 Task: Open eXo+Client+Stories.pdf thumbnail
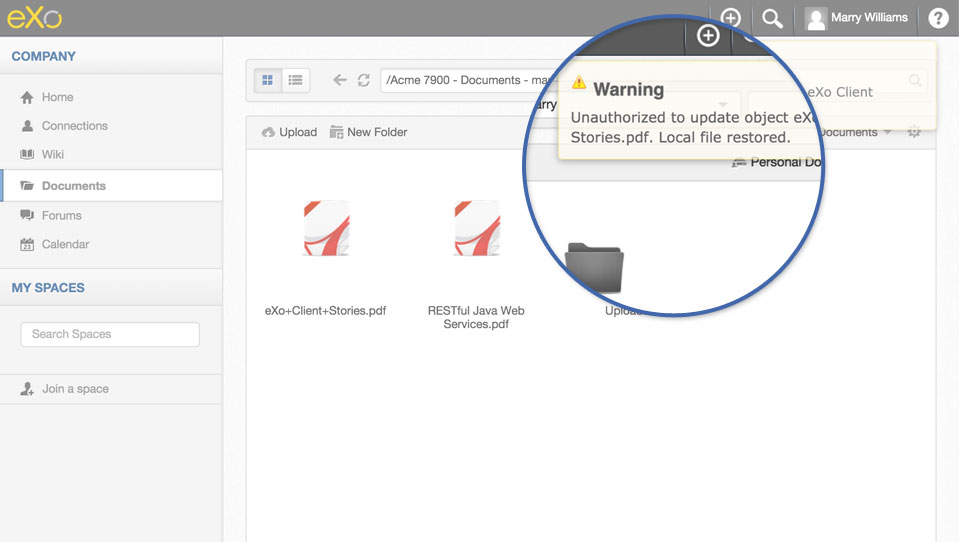click(326, 228)
